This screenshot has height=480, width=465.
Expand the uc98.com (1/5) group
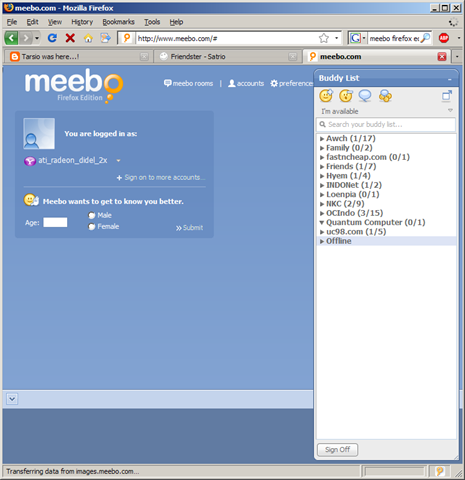point(322,232)
